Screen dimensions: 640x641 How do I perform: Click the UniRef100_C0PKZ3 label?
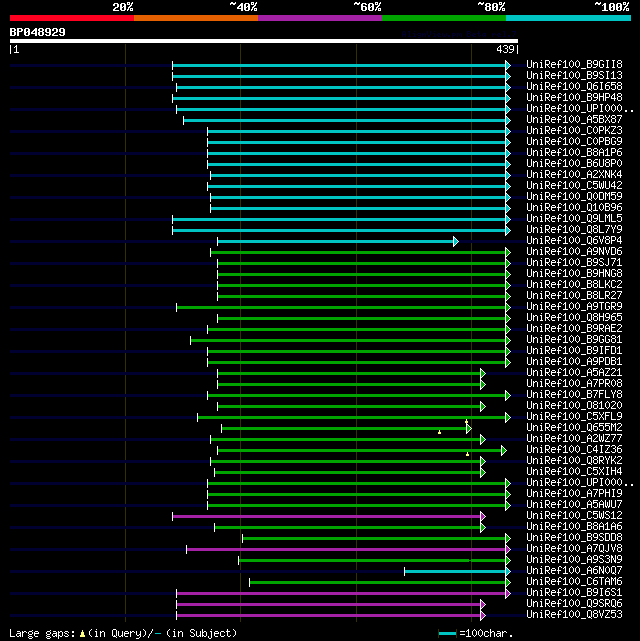(574, 131)
